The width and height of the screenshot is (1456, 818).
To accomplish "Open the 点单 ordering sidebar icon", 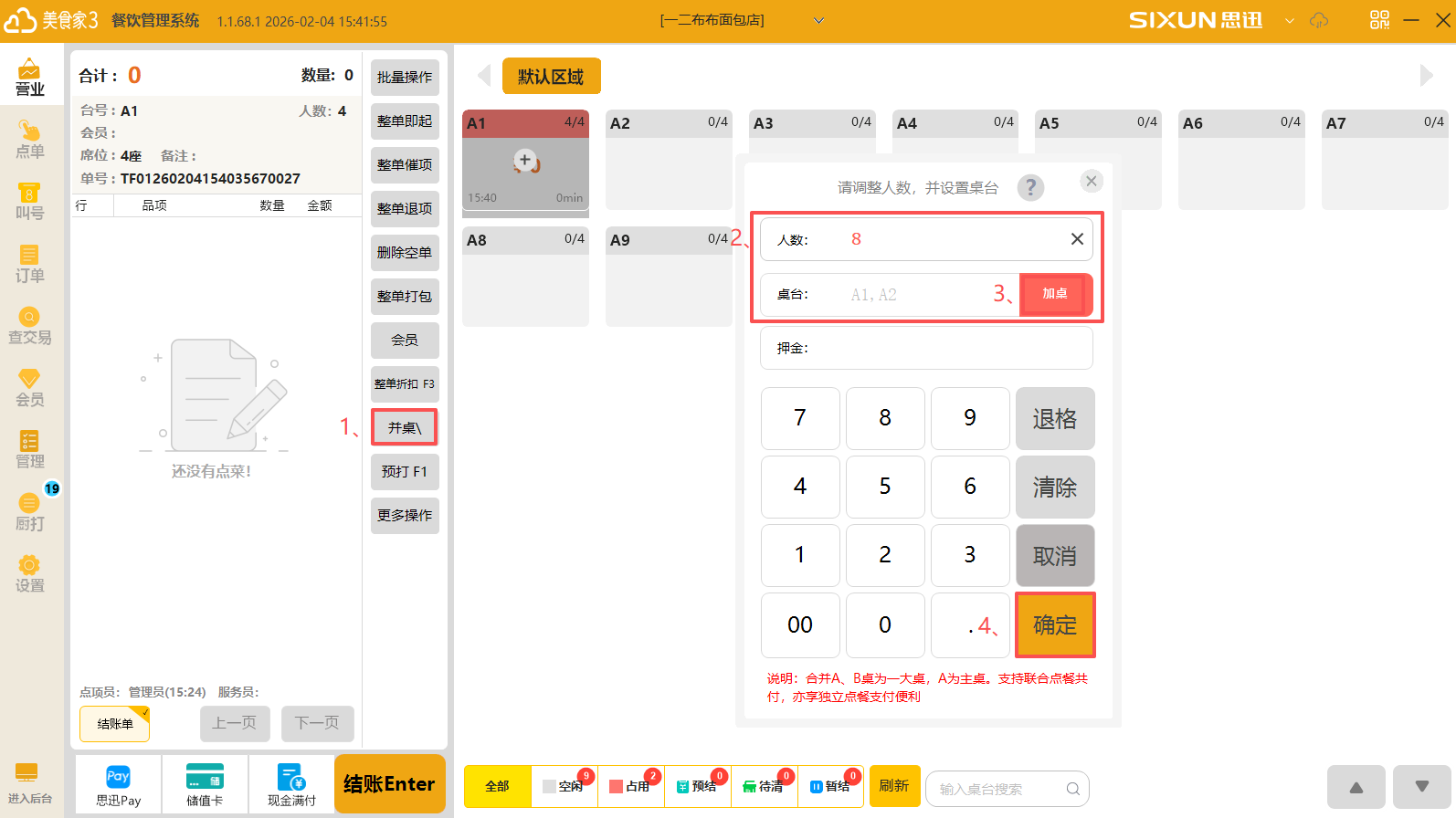I will coord(29,140).
